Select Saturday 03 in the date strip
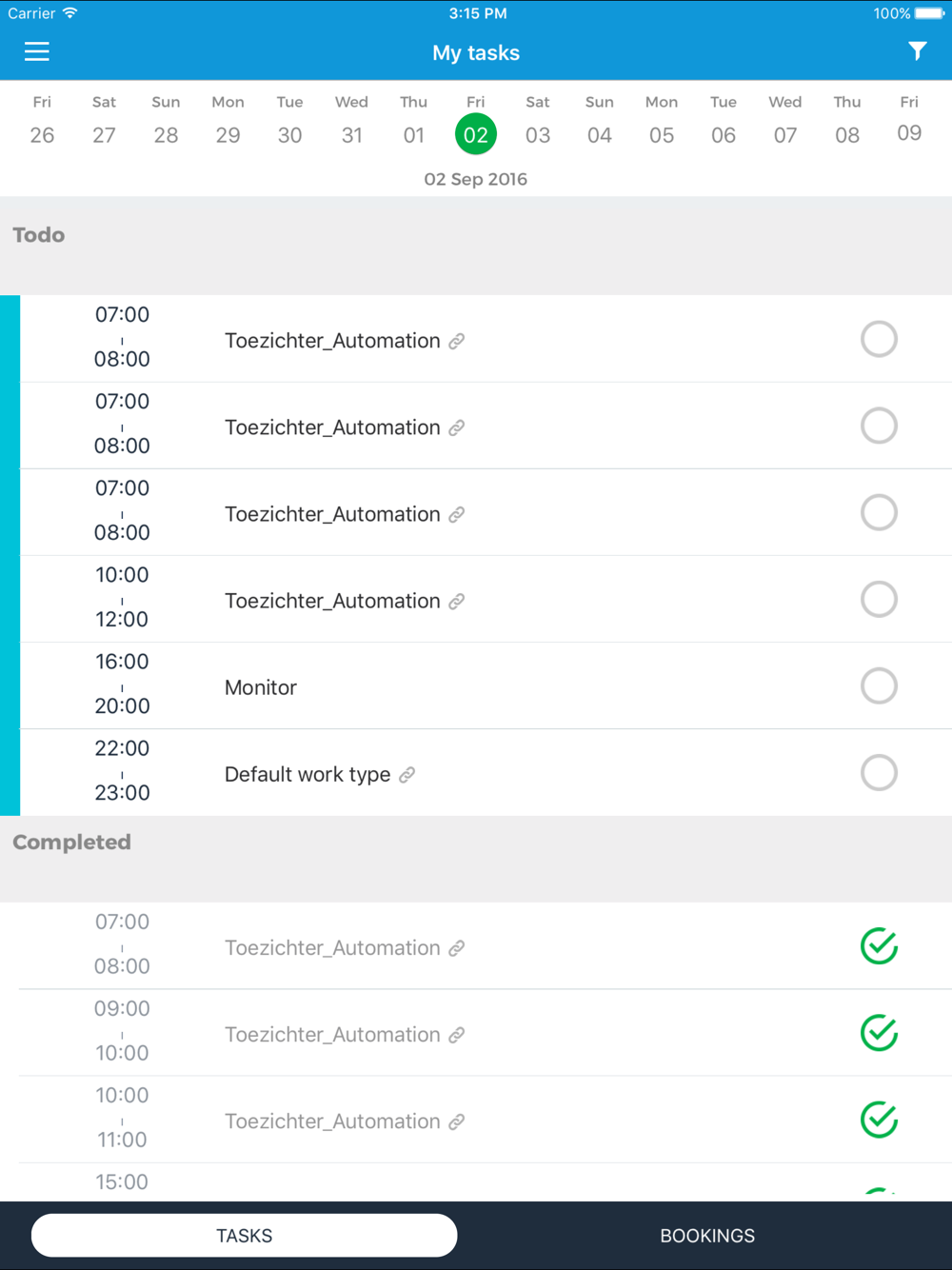The image size is (952, 1270). [538, 120]
